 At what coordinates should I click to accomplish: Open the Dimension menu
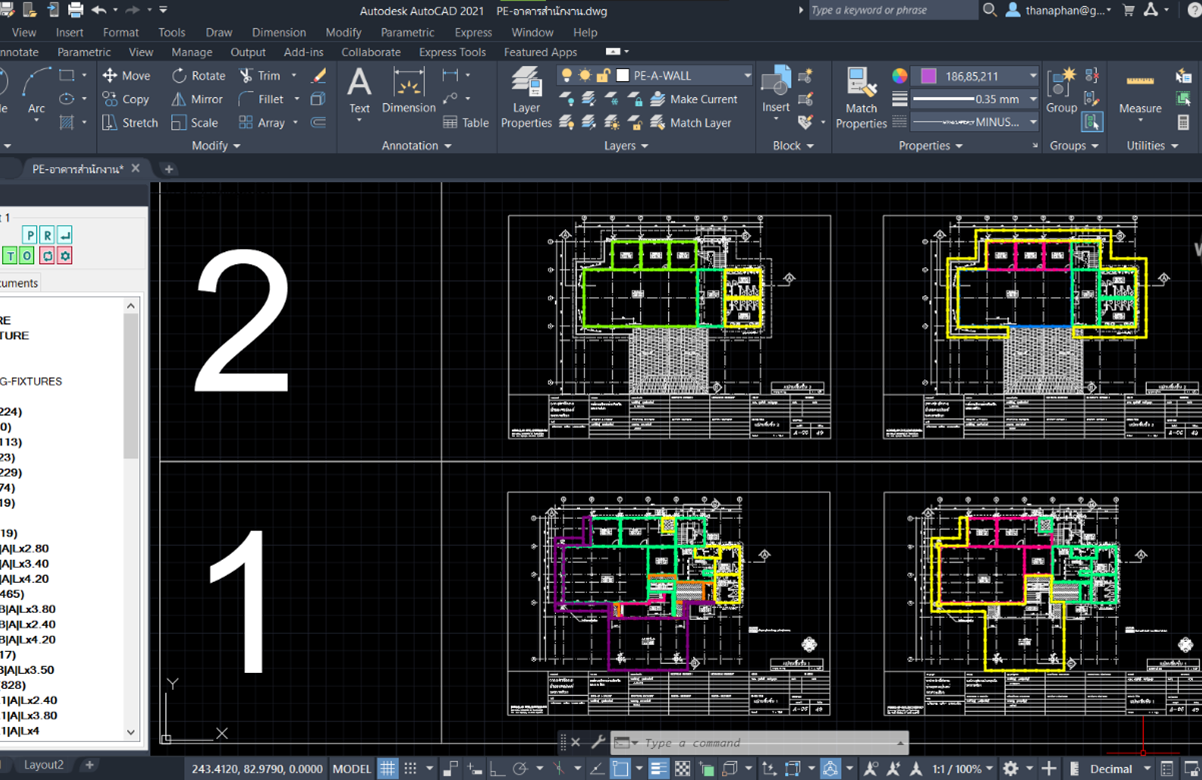click(x=279, y=32)
